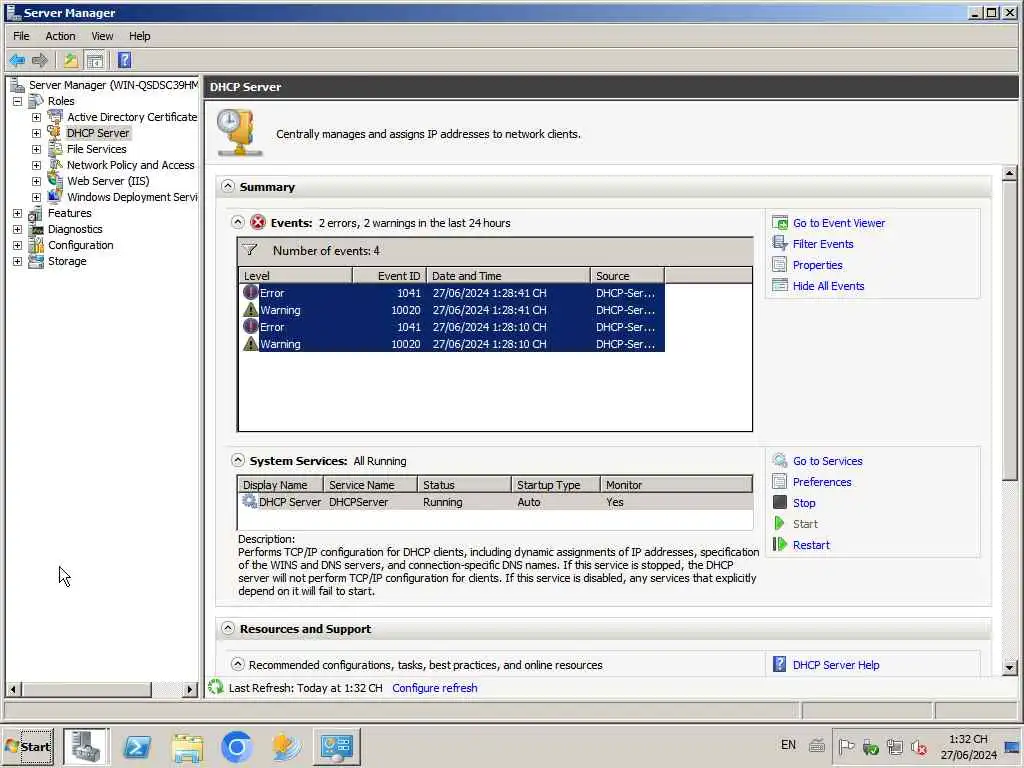Screen dimensions: 1024x768
Task: Sort events by Date and Time column
Action: click(x=509, y=276)
